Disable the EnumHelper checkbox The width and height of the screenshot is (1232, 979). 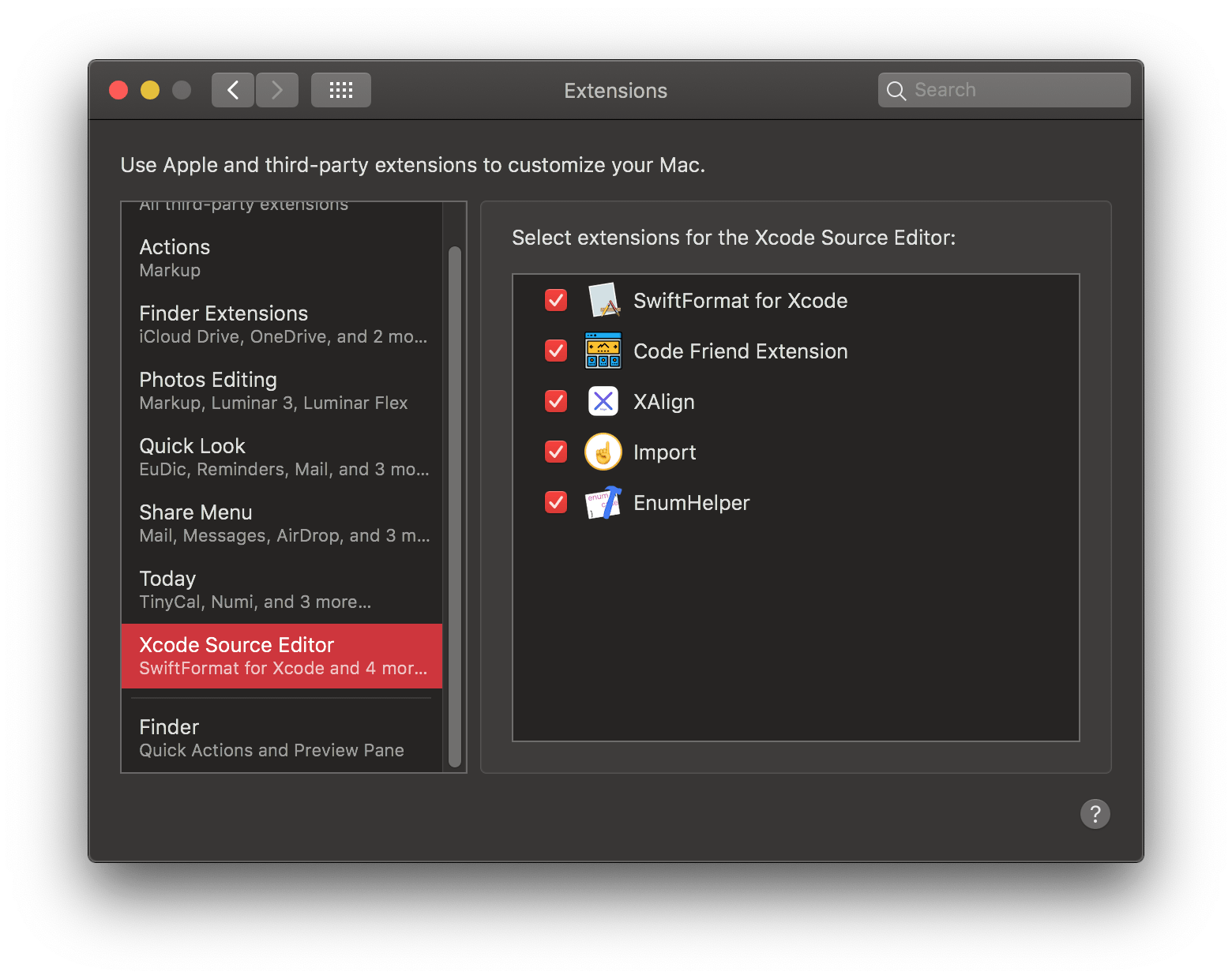pyautogui.click(x=556, y=502)
